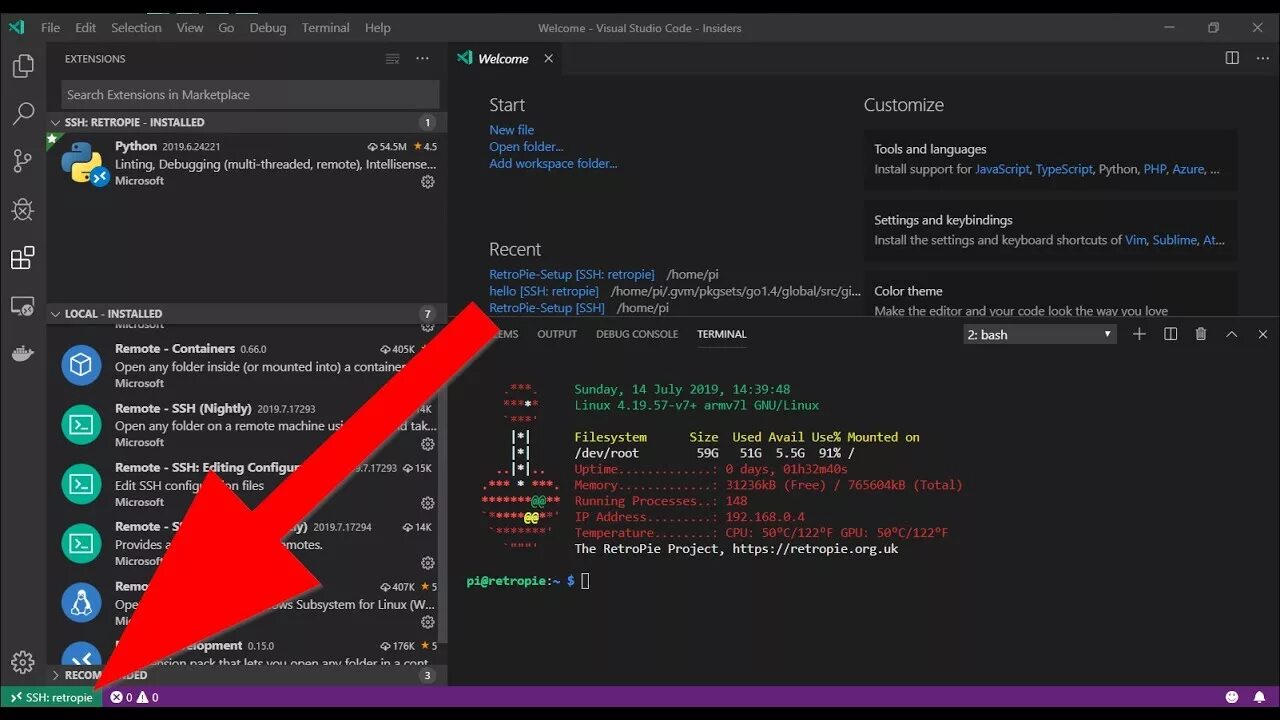
Task: Close the terminal panel
Action: click(1263, 334)
